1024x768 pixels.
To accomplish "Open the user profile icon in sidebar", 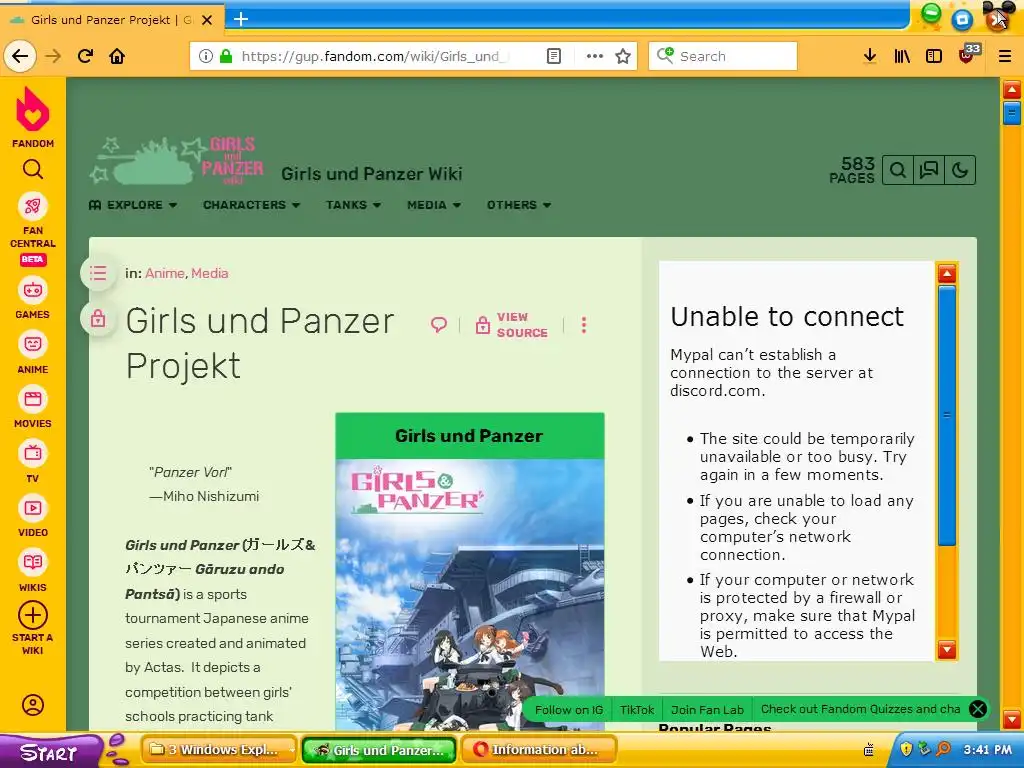I will point(33,705).
